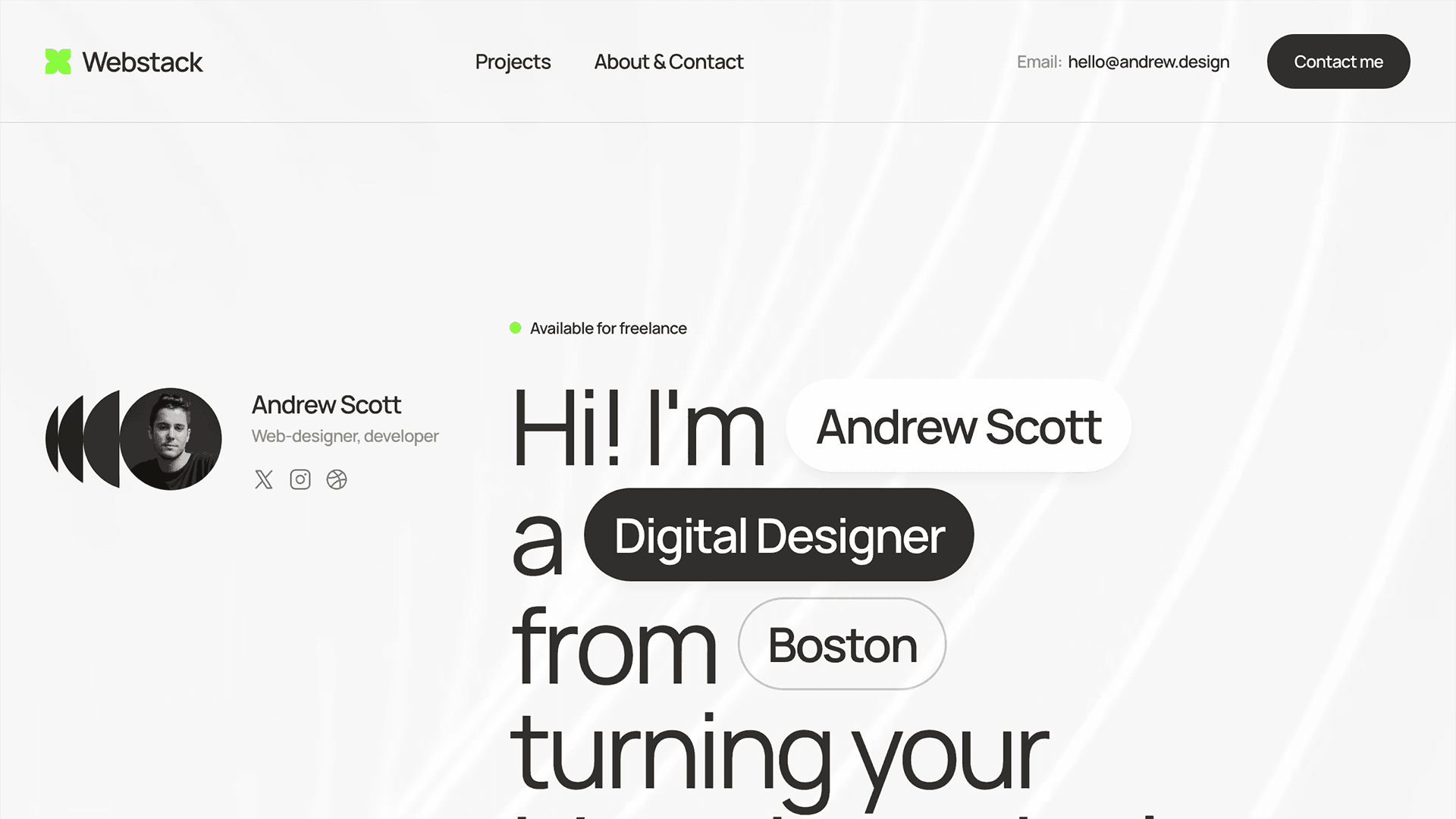Click the 'Digital Designer' pill tag
The image size is (1456, 819).
pos(778,534)
